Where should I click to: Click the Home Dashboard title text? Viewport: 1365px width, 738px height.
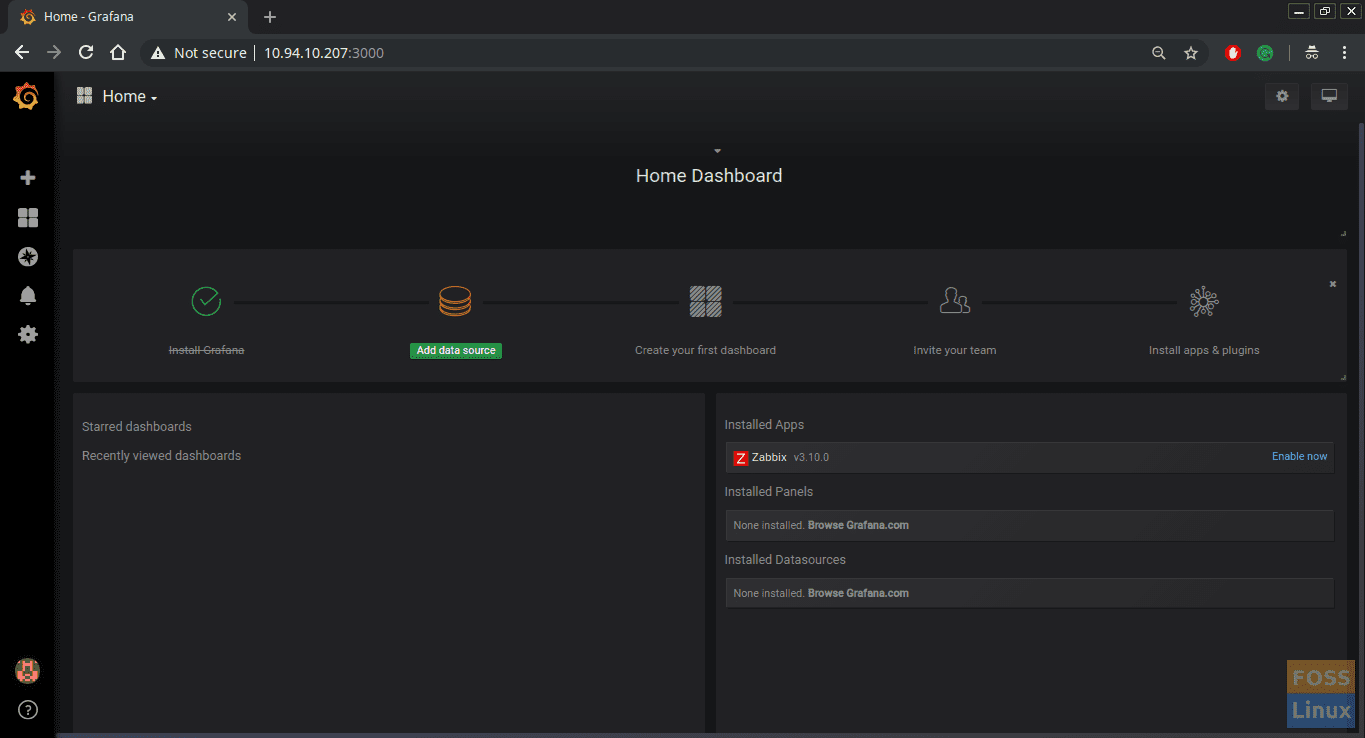click(x=709, y=176)
